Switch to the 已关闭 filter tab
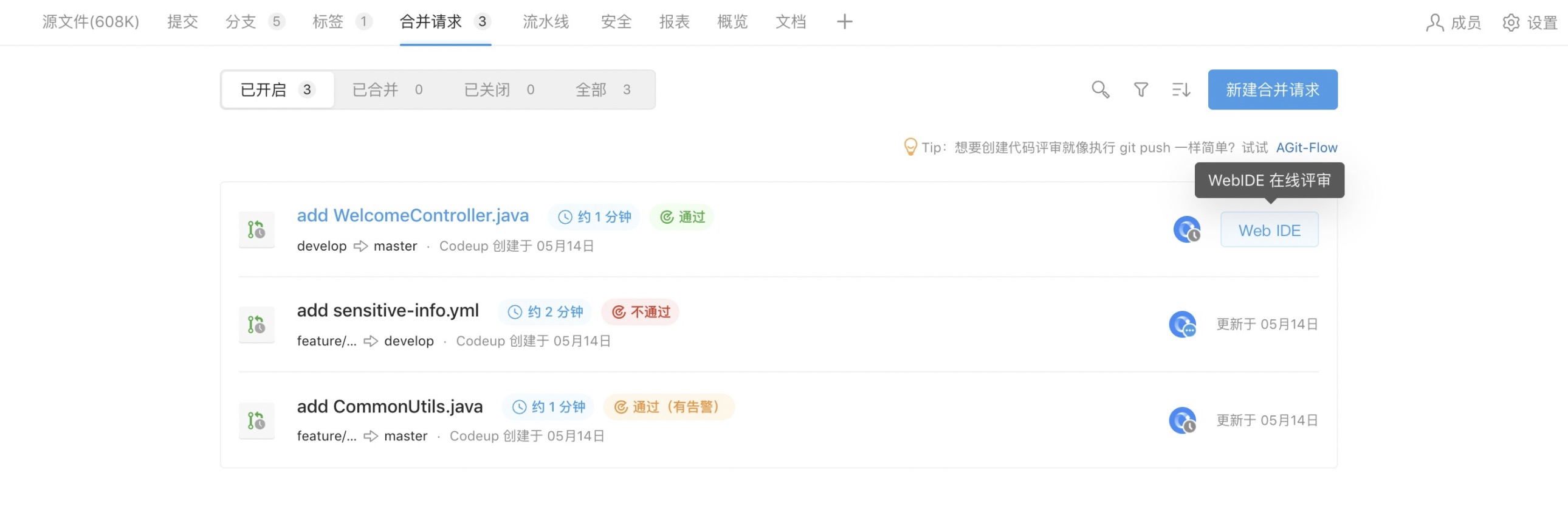The width and height of the screenshot is (1568, 506). pos(499,90)
